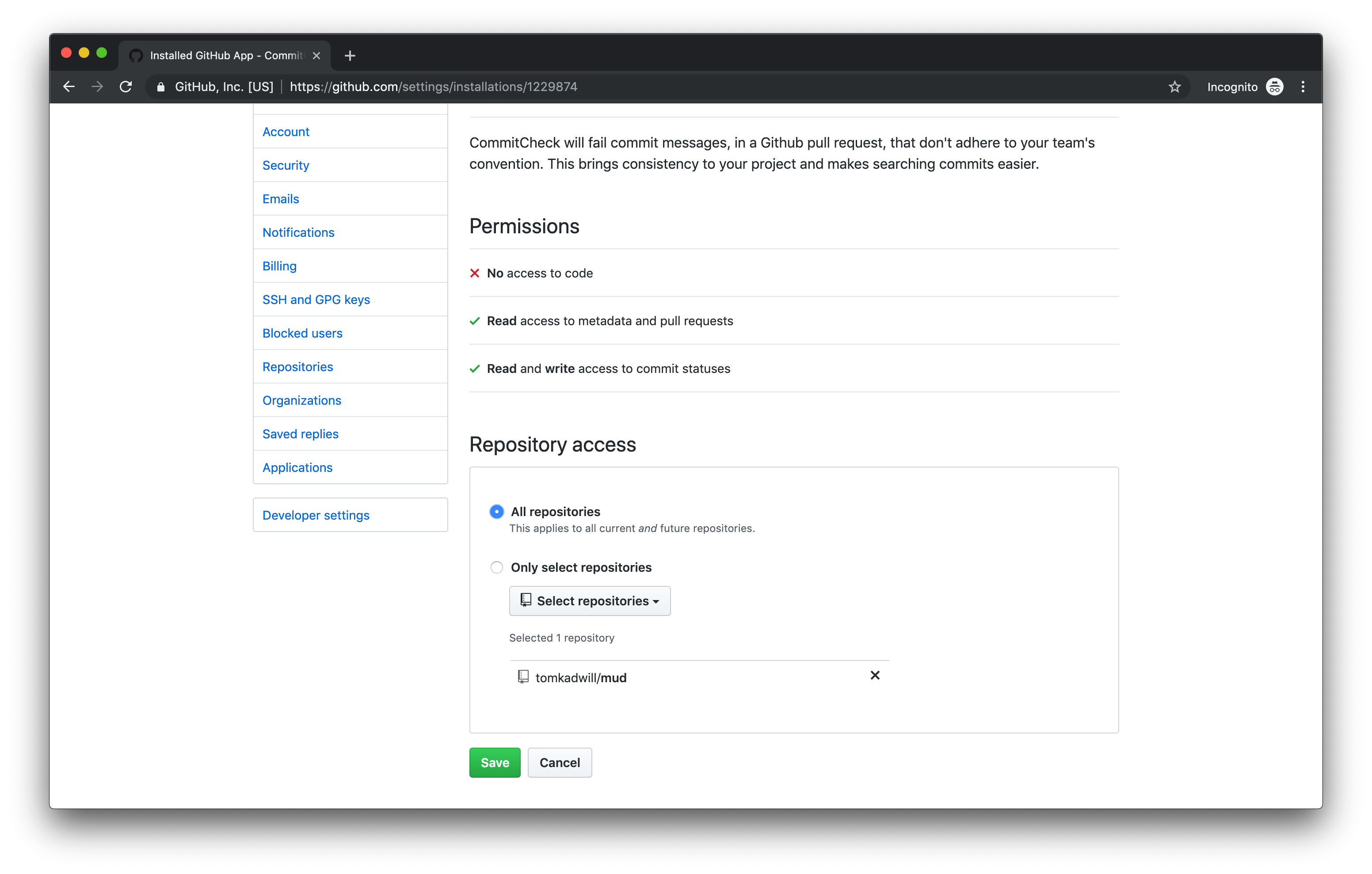Click the GitHub, Inc. [US] certificate label

point(224,87)
